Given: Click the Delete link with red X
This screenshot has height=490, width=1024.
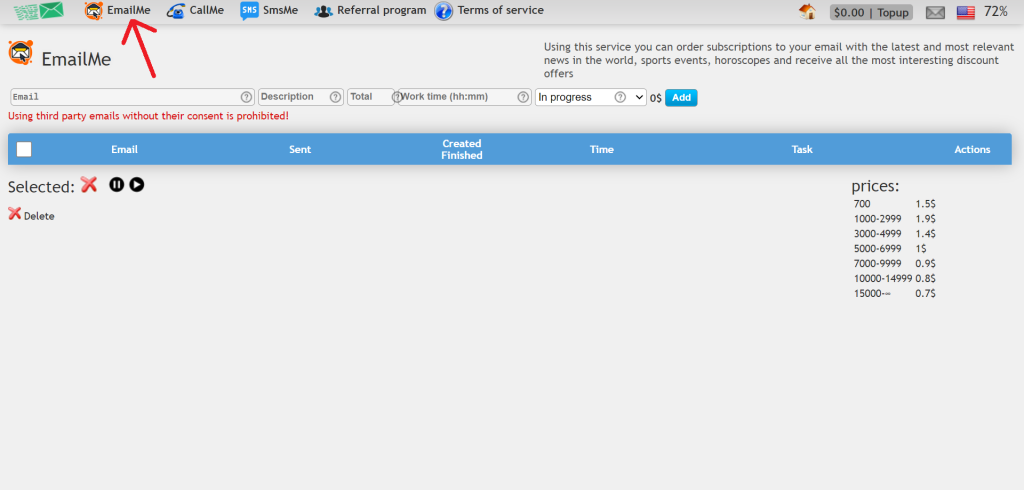Looking at the screenshot, I should (31, 214).
